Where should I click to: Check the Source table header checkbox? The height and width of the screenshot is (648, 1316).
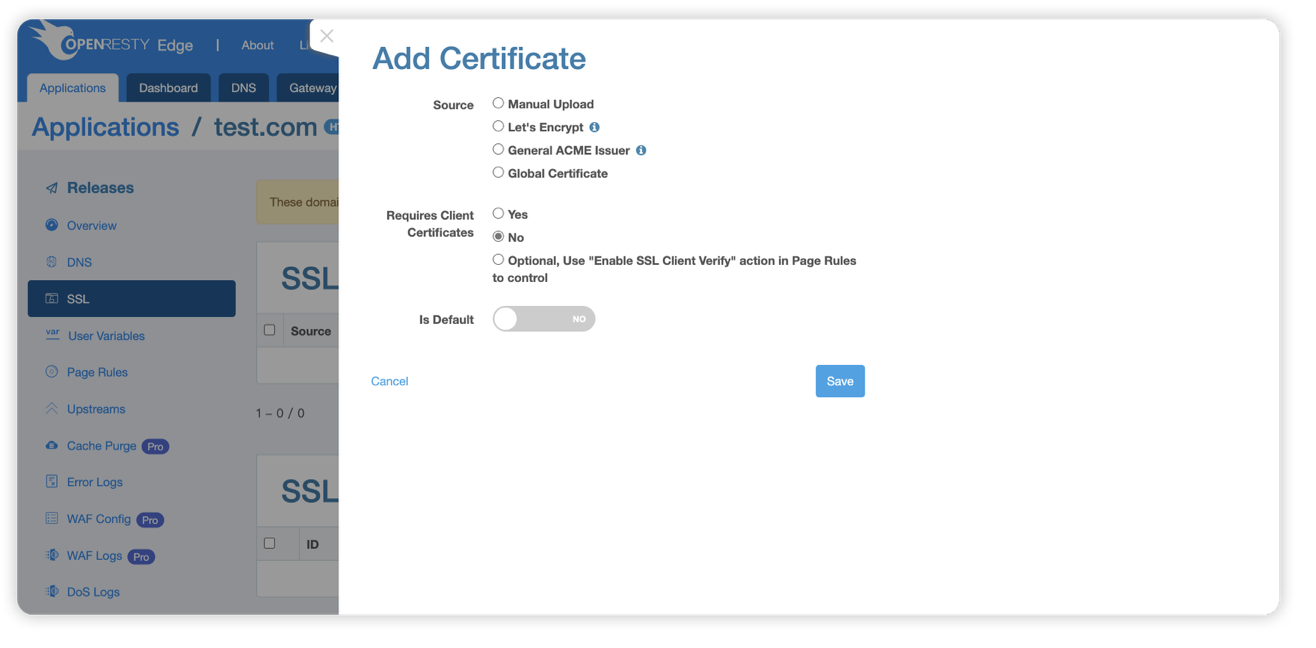269,329
